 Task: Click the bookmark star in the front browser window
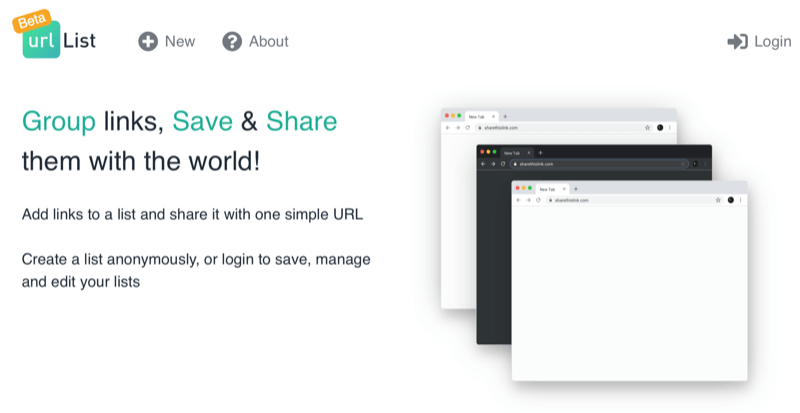click(718, 200)
